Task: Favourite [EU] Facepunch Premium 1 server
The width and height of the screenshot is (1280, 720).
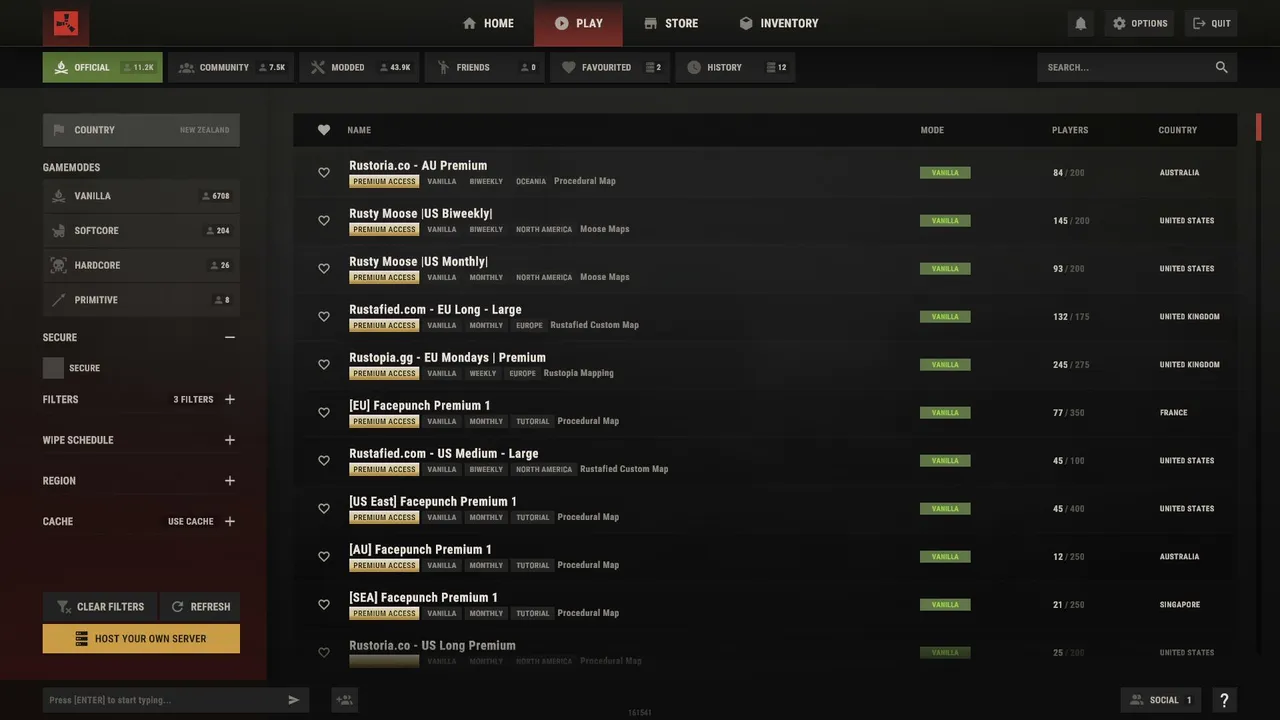Action: pyautogui.click(x=324, y=413)
